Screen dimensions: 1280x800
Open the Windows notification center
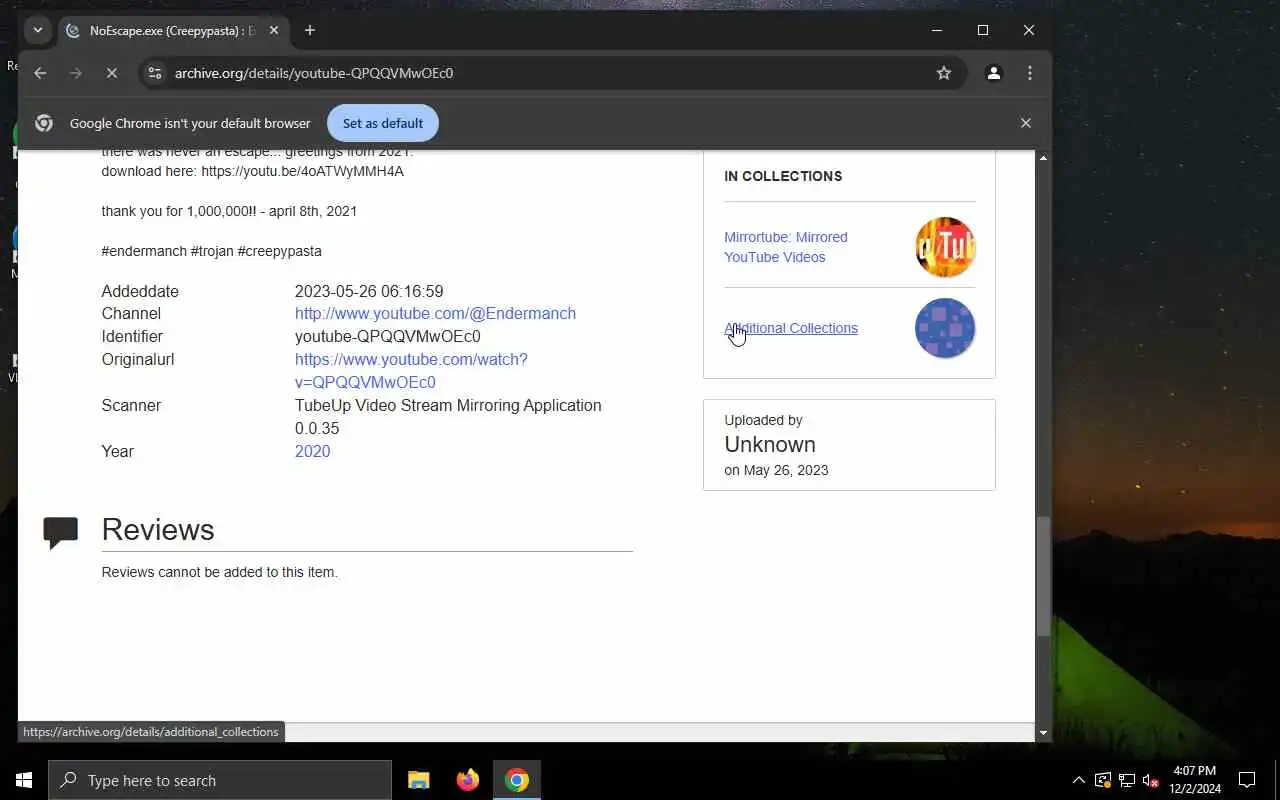[1247, 780]
